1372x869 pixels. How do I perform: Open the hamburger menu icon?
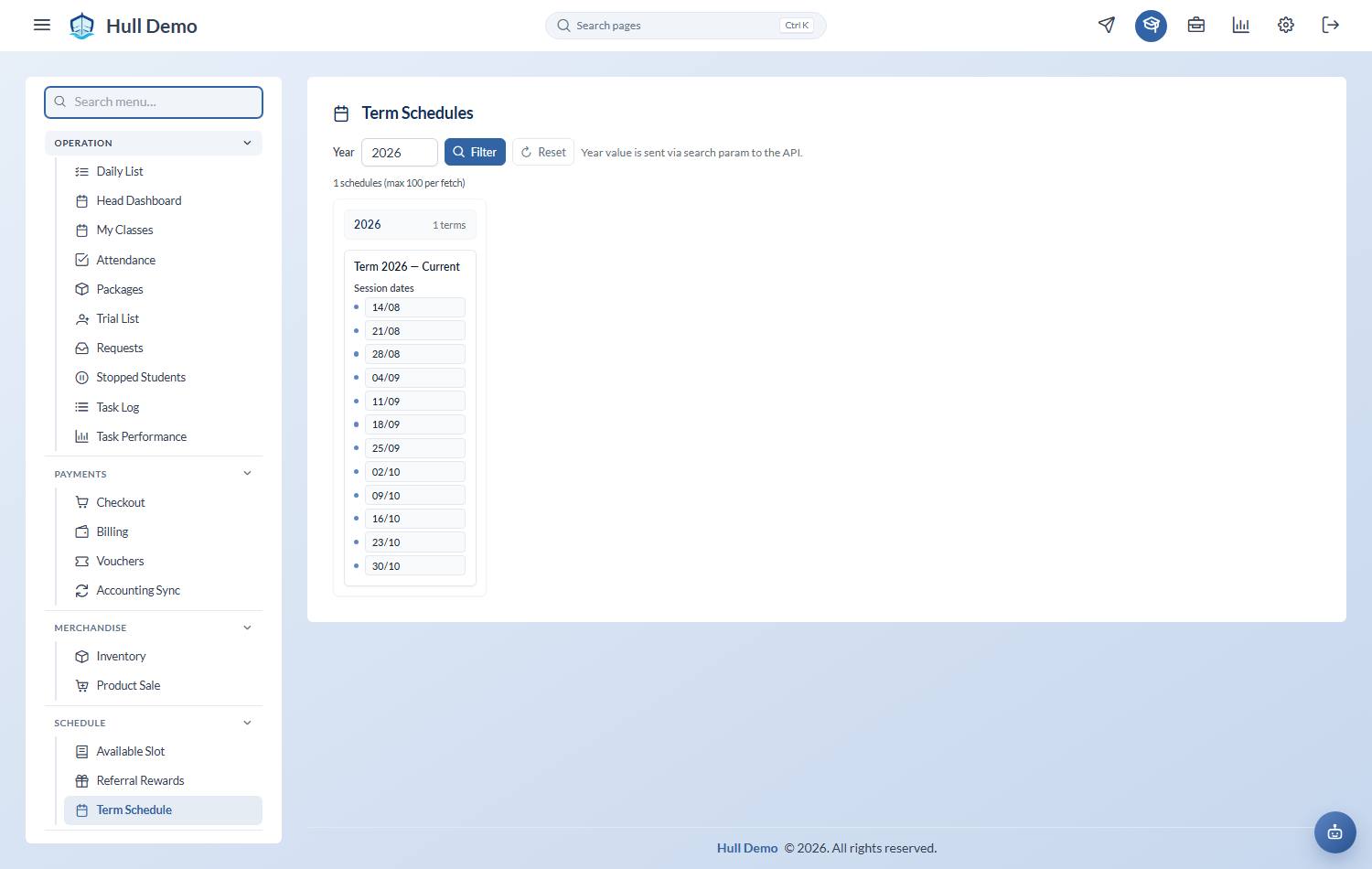click(42, 25)
